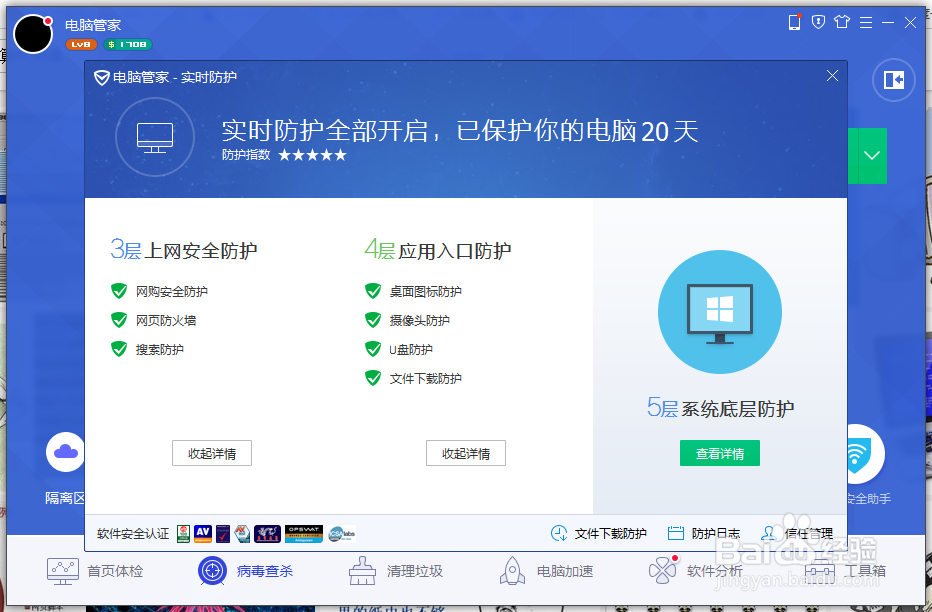Click green 查看详情 button
Viewport: 932px width, 612px height.
click(720, 453)
